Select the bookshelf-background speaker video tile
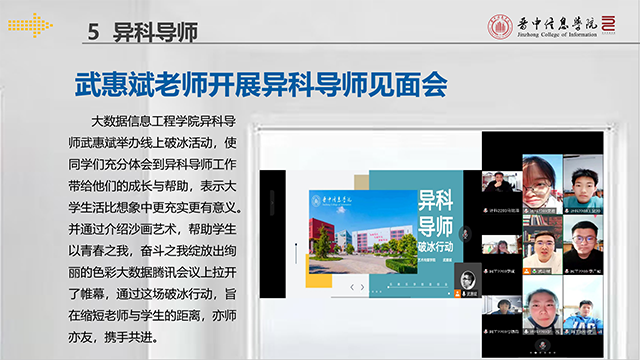The image size is (640, 360). (x=542, y=245)
